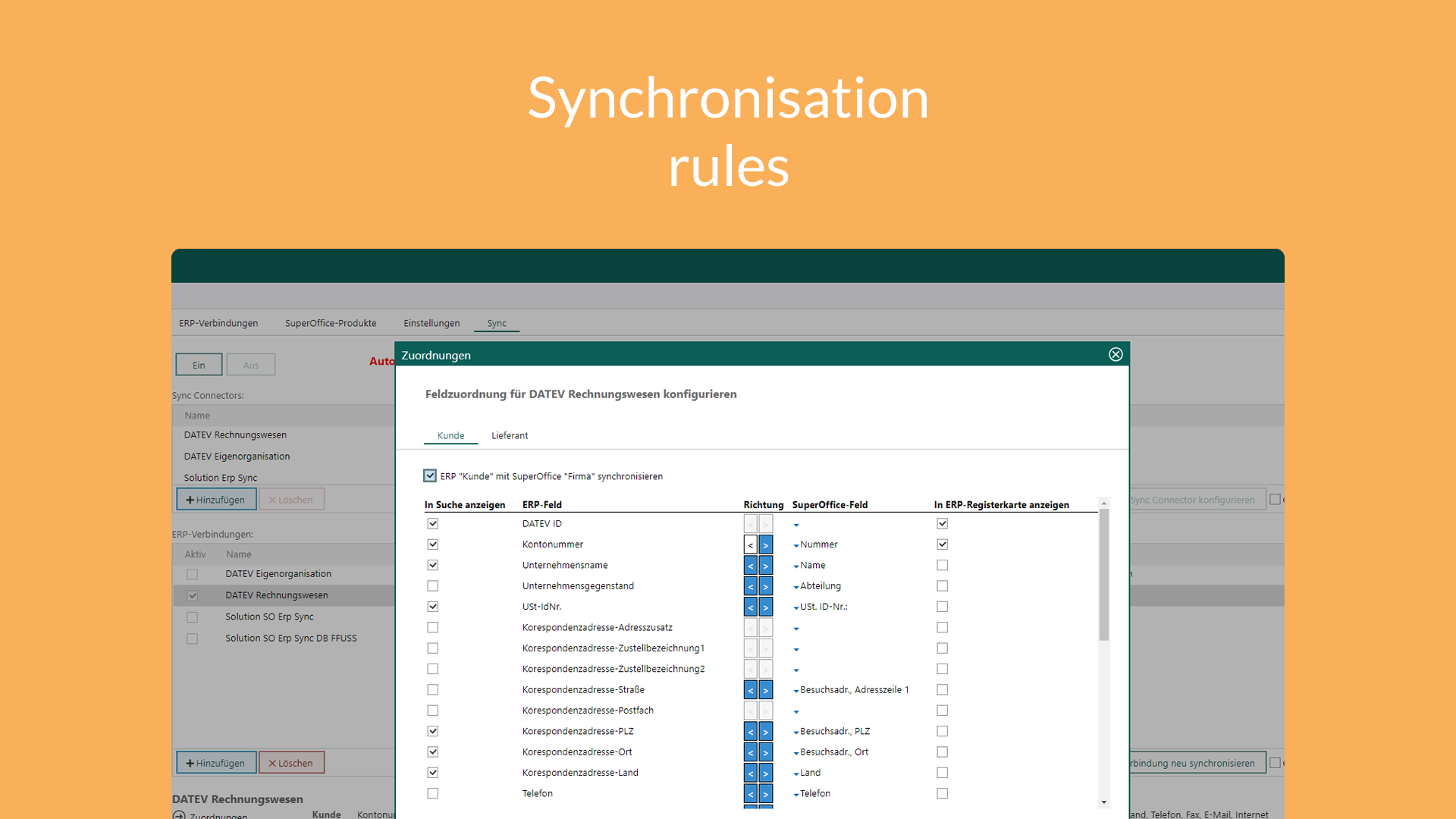Click disabled left arrow for Korespondenzadresse-Postfach
The image size is (1456, 819).
point(751,711)
